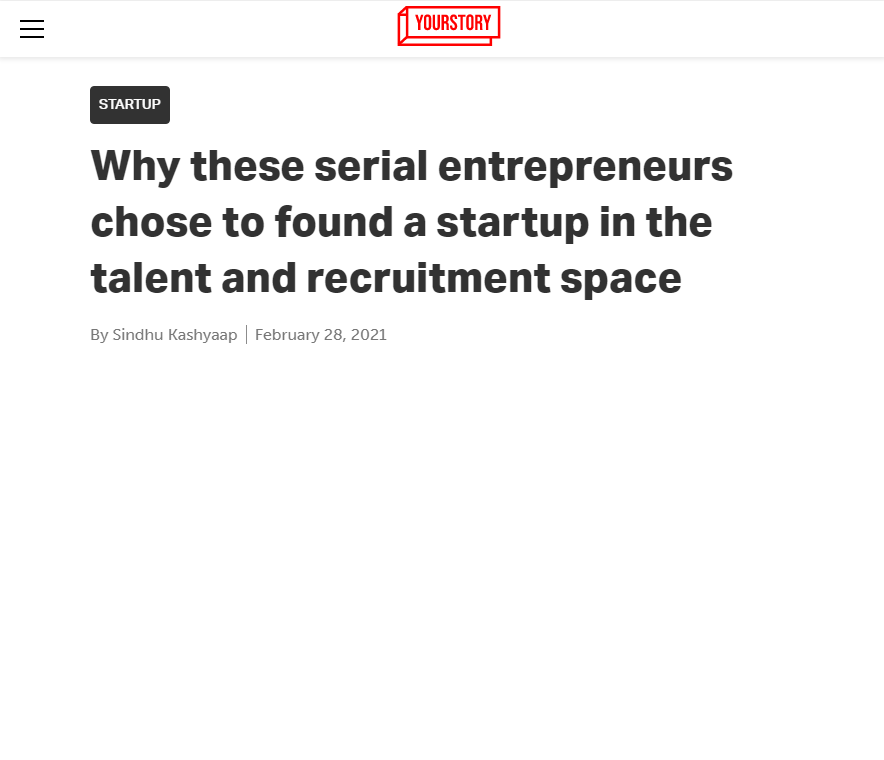Select the red YourStory emblem in the header
This screenshot has width=884, height=760.
coord(448,26)
